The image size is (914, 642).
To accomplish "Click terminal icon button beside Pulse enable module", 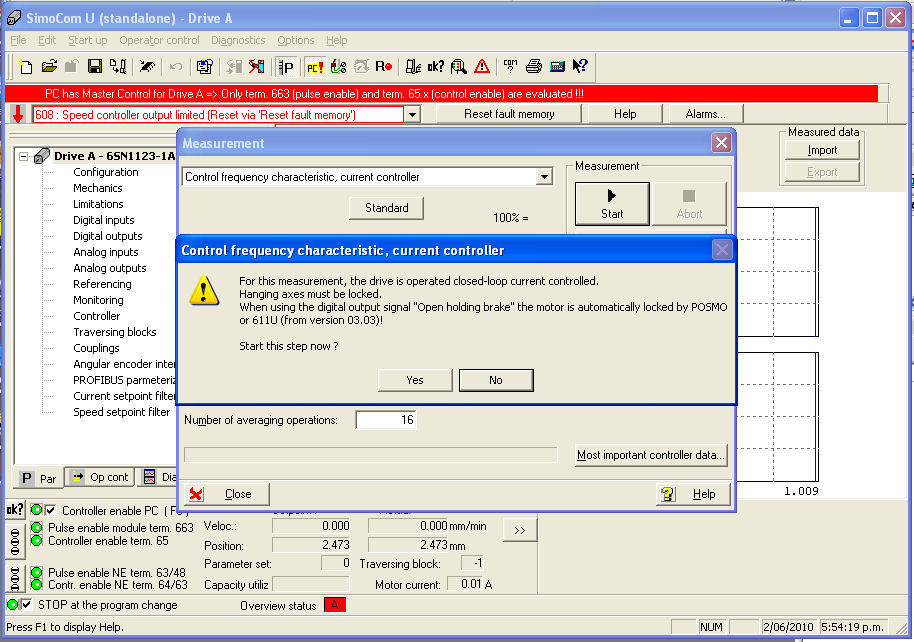I will (15, 541).
